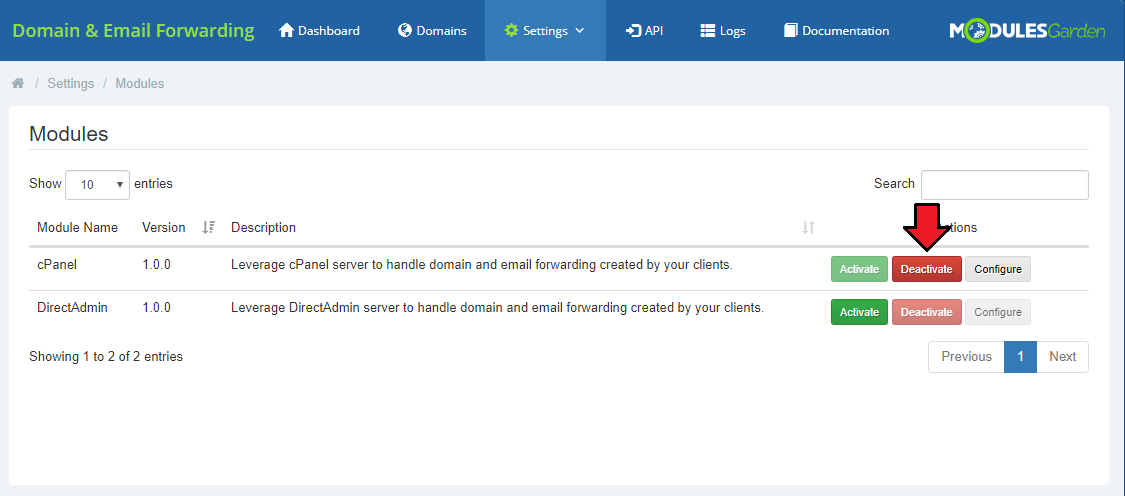Expand the Settings dropdown chevron
This screenshot has width=1125, height=496.
[x=580, y=31]
